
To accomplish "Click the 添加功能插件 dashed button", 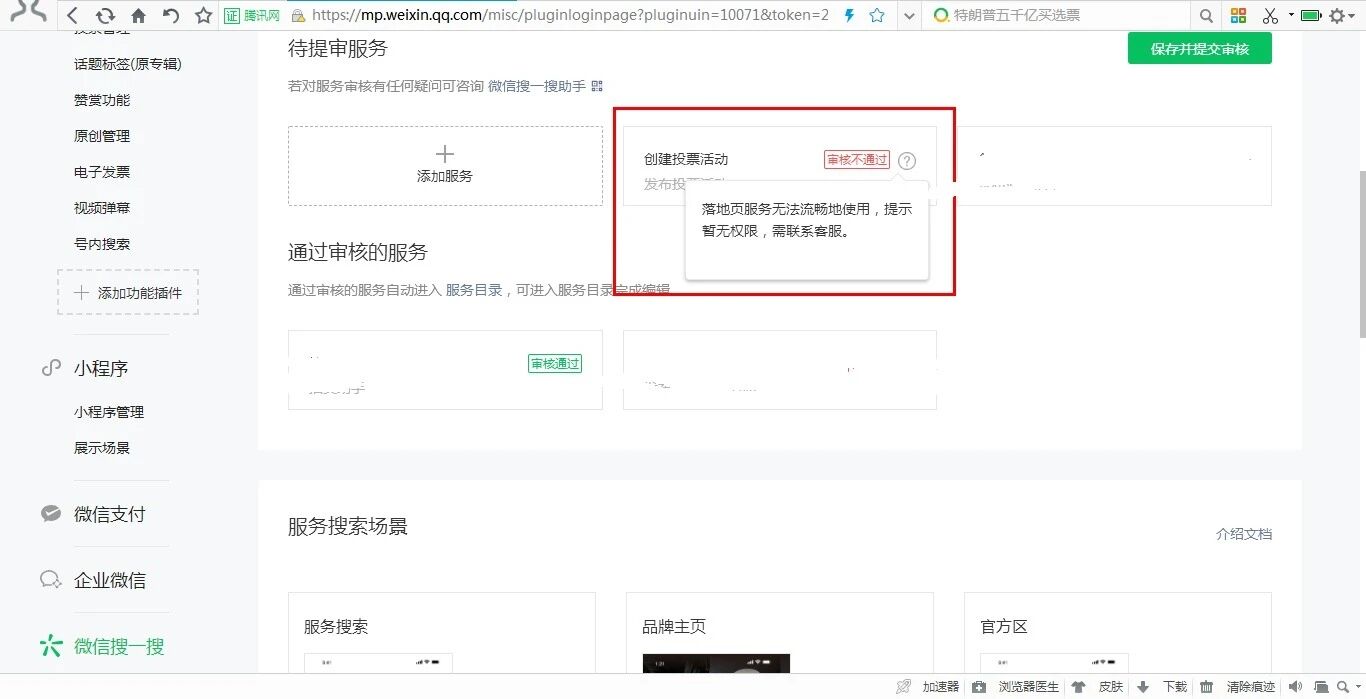I will click(x=128, y=292).
